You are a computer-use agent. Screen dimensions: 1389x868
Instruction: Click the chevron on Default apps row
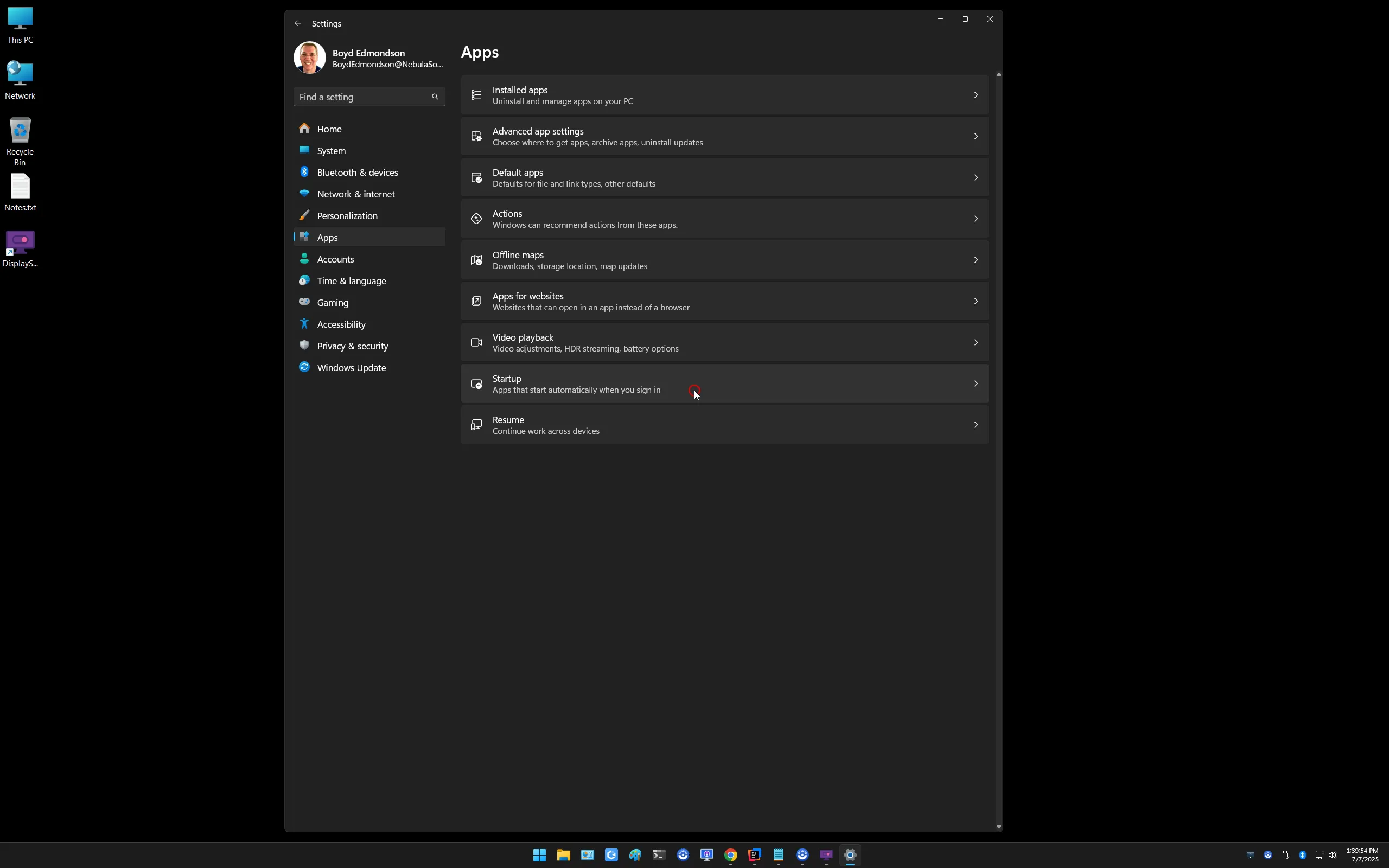point(976,178)
